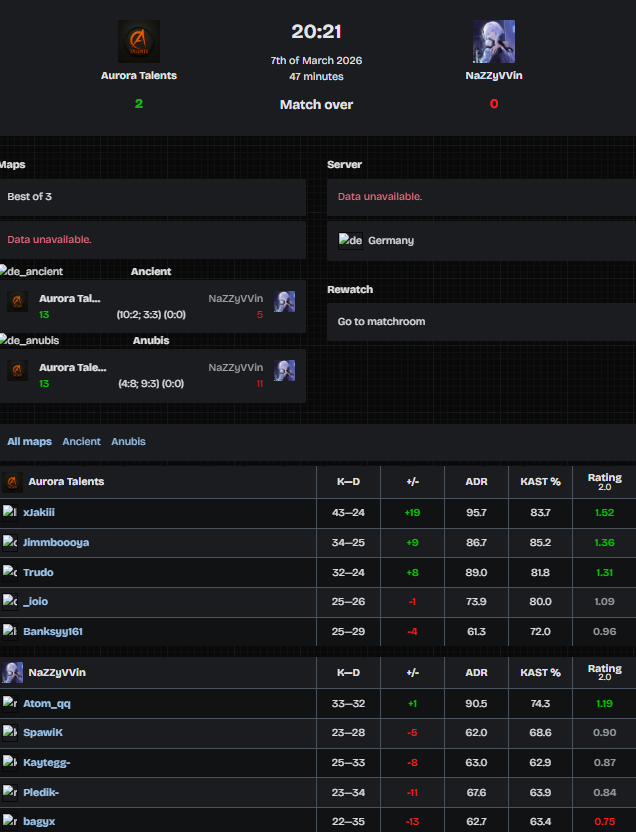
Task: Click Pledik-'s 63.9 KAST value
Action: [x=540, y=792]
